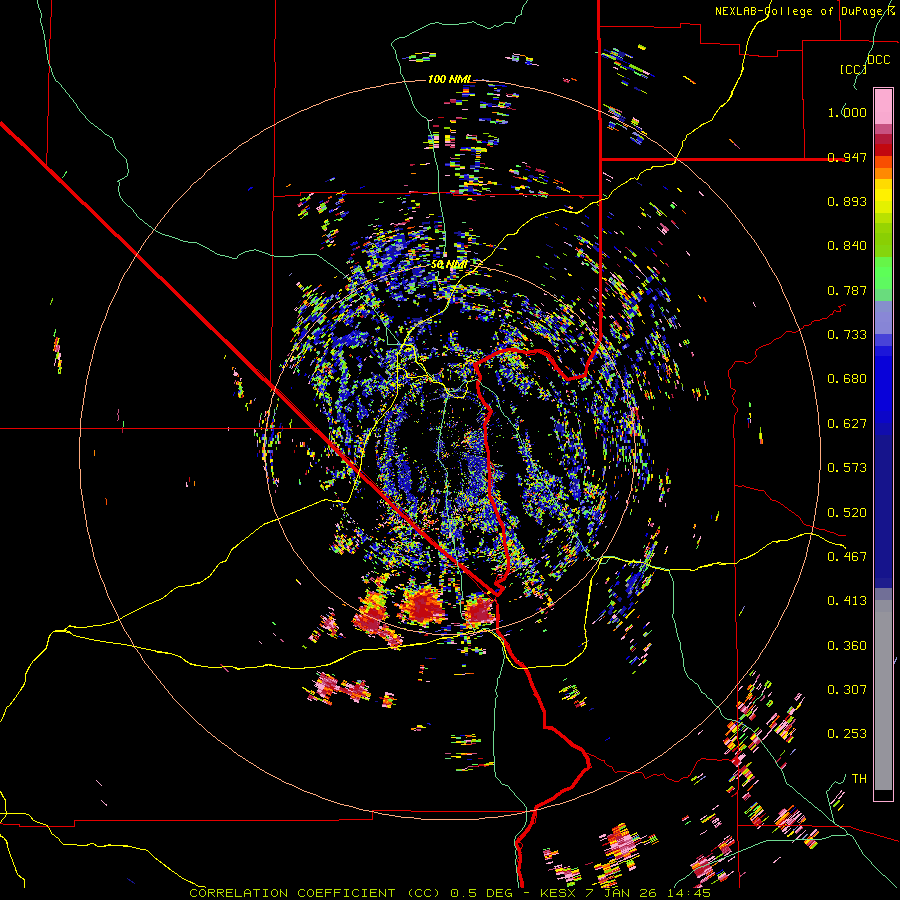The height and width of the screenshot is (900, 900).
Task: Click the 0.520 color scale value
Action: tap(847, 513)
